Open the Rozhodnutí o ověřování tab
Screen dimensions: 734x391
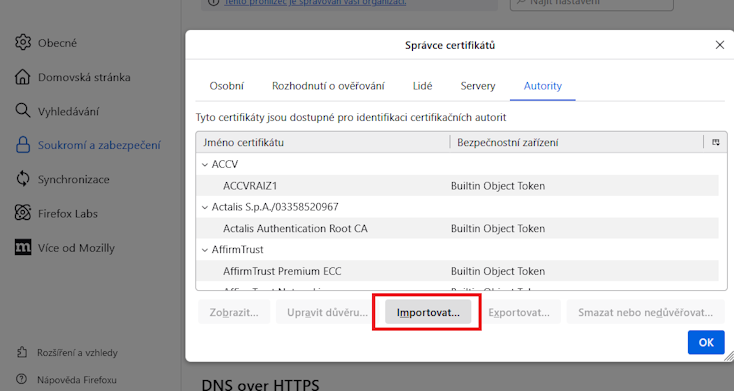point(328,86)
